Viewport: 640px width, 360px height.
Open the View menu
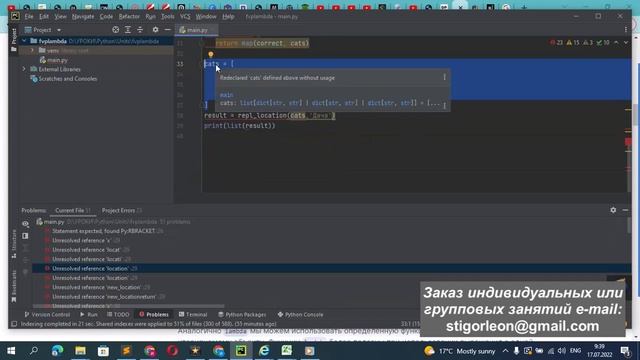coord(60,17)
